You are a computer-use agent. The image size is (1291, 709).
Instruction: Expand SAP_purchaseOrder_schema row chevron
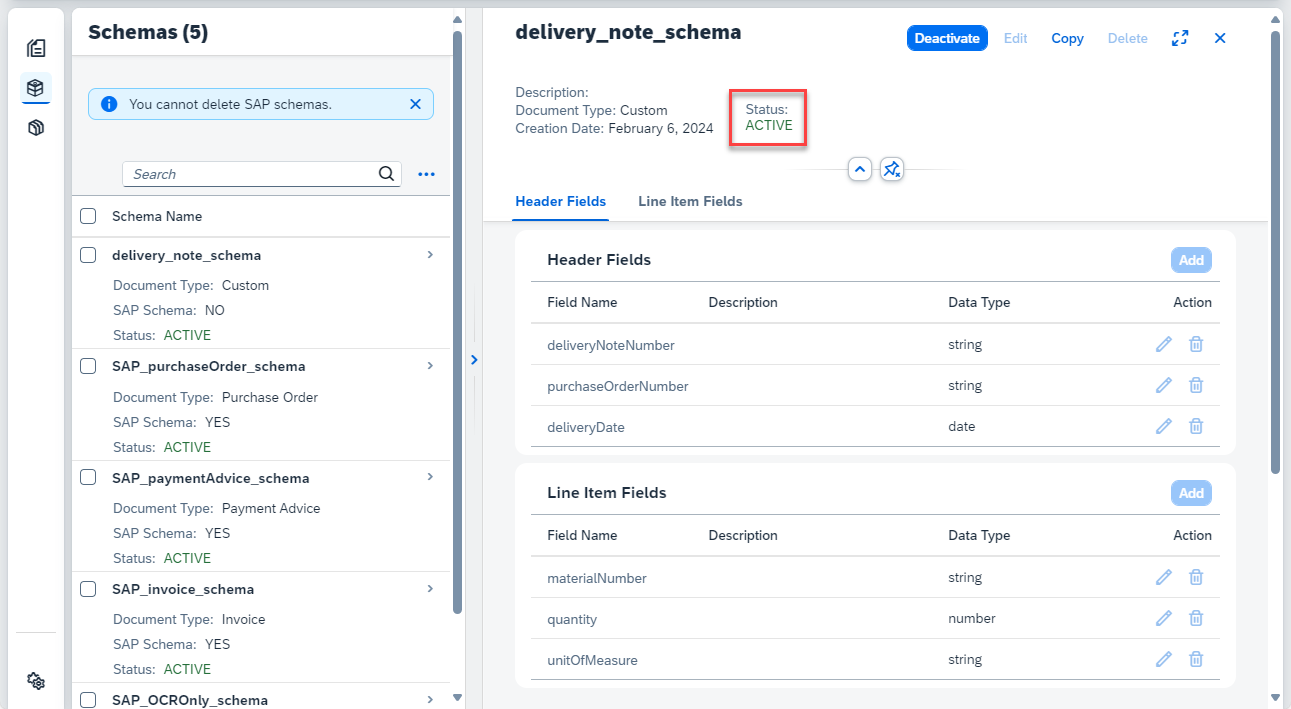430,366
